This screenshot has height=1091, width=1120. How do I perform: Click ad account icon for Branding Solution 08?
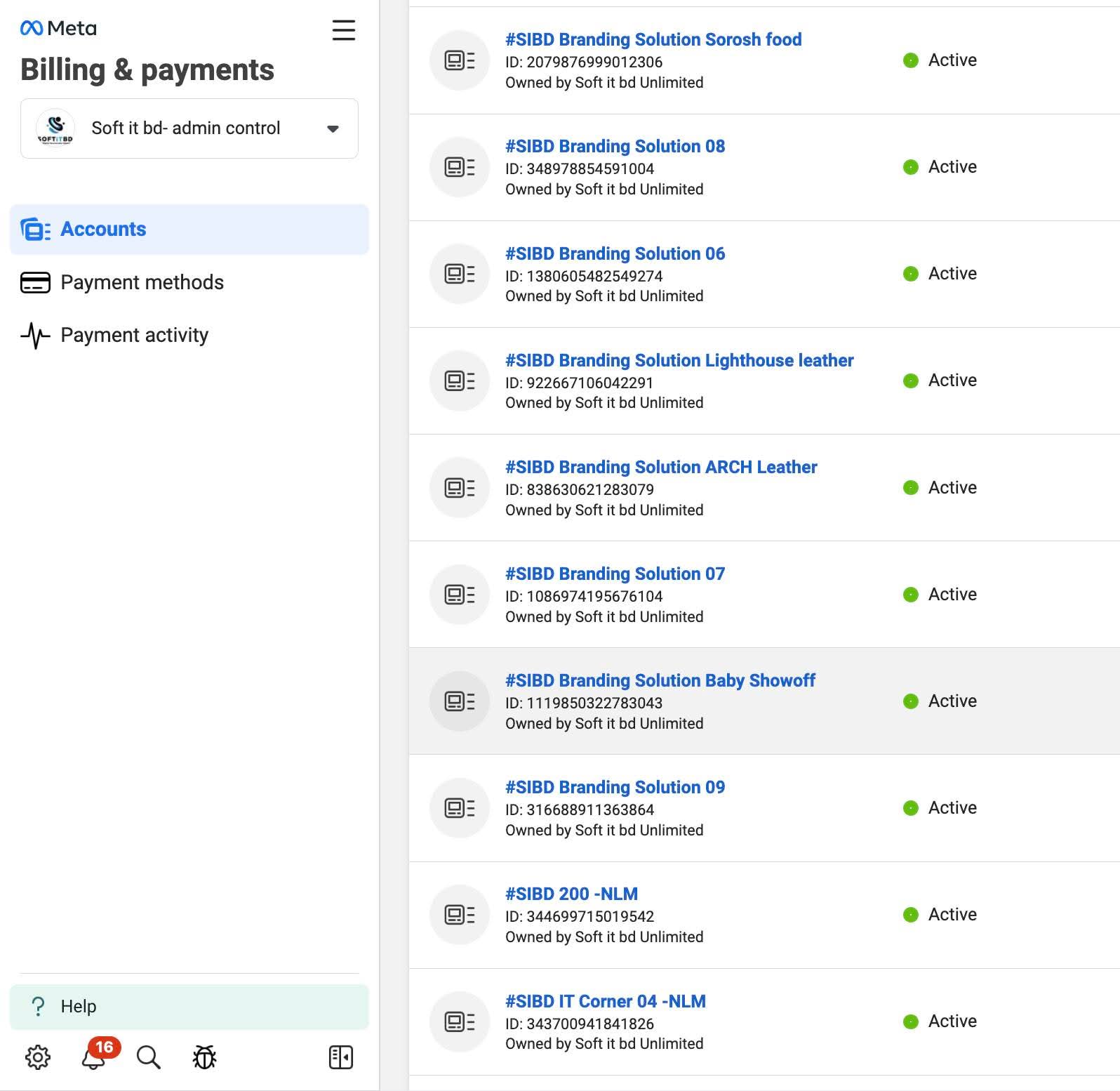(460, 167)
